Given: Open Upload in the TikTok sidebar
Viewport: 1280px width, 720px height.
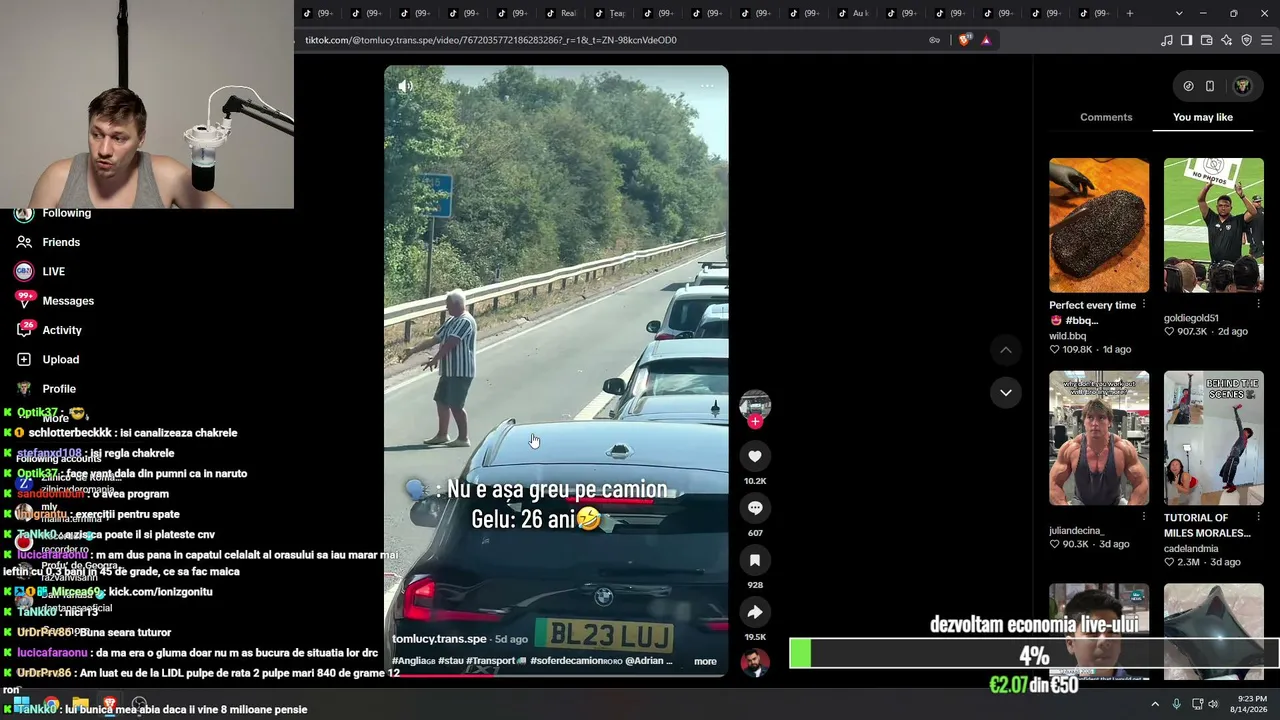Looking at the screenshot, I should point(61,359).
